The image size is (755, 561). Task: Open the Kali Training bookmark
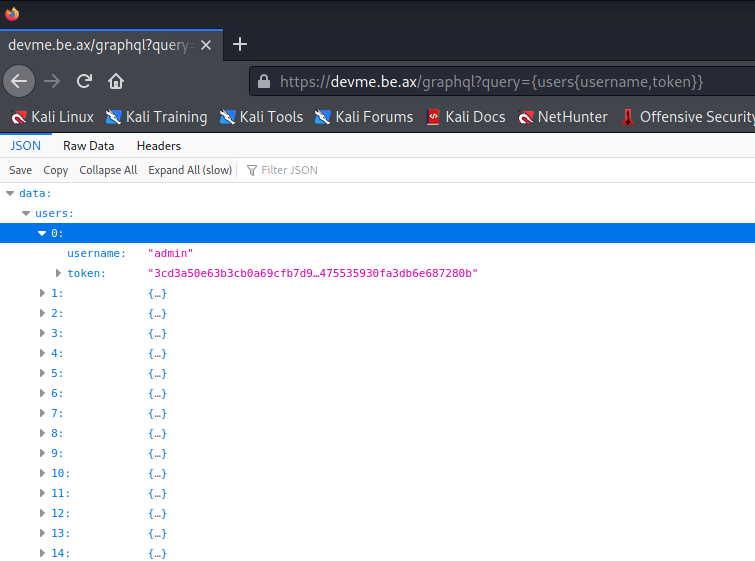click(156, 117)
